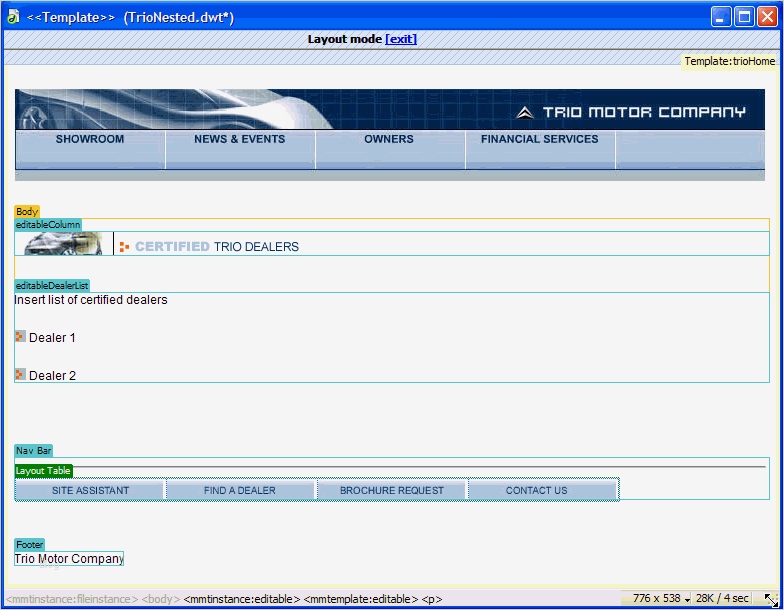
Task: Click the window resize grip icon
Action: point(771,600)
